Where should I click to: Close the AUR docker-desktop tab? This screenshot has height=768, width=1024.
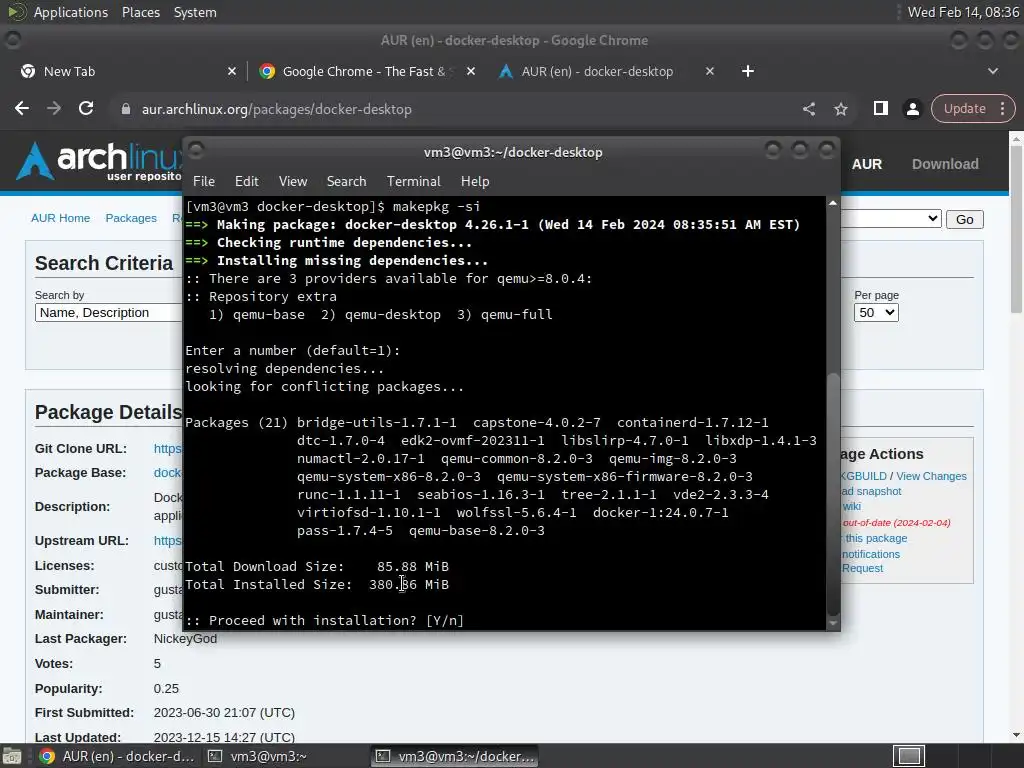[x=710, y=71]
